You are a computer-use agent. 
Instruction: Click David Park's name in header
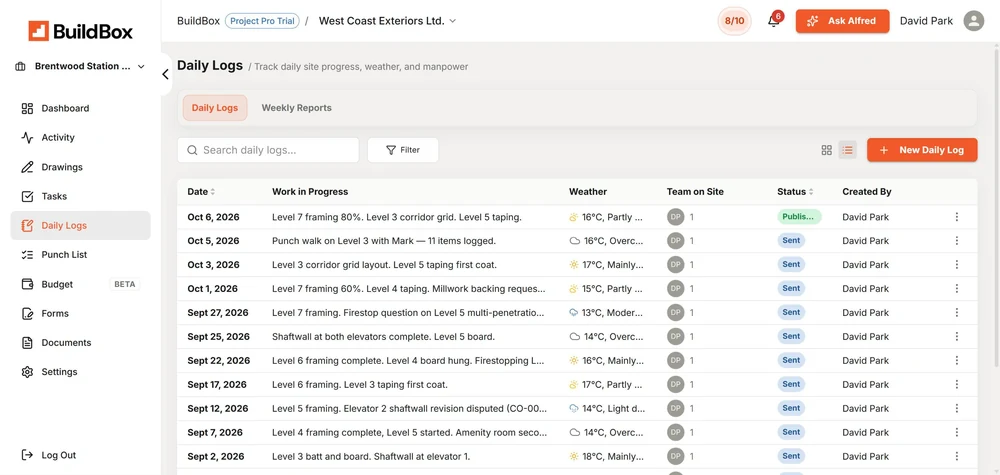point(926,21)
